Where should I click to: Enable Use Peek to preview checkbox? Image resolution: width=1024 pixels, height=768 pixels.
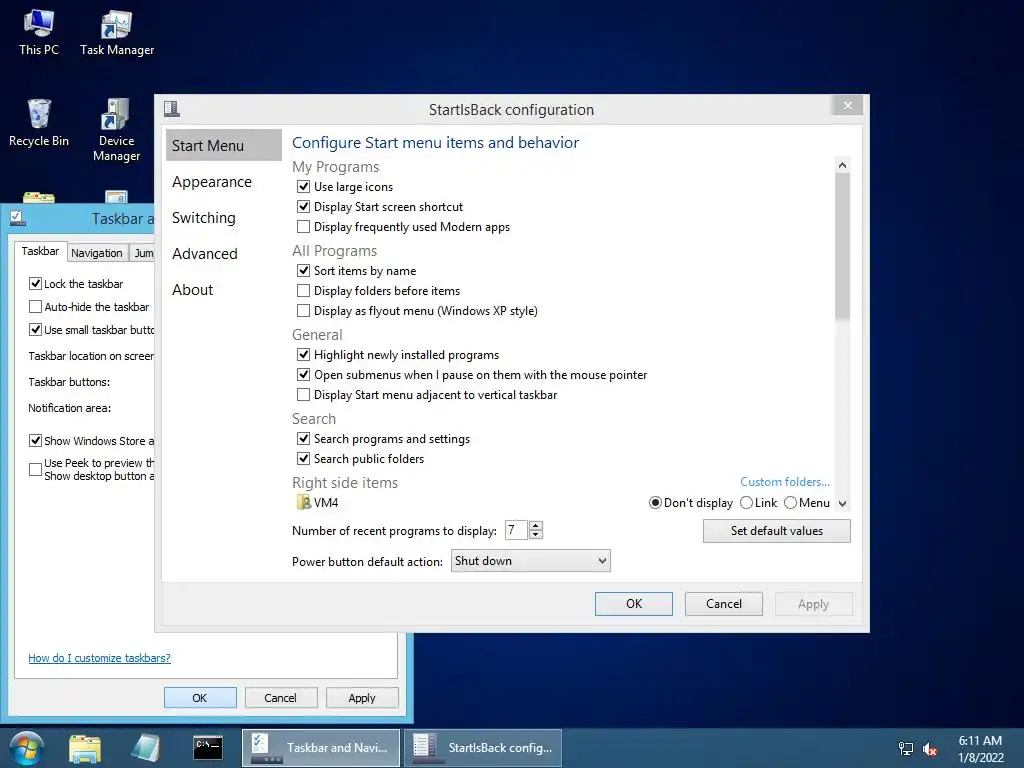(35, 470)
